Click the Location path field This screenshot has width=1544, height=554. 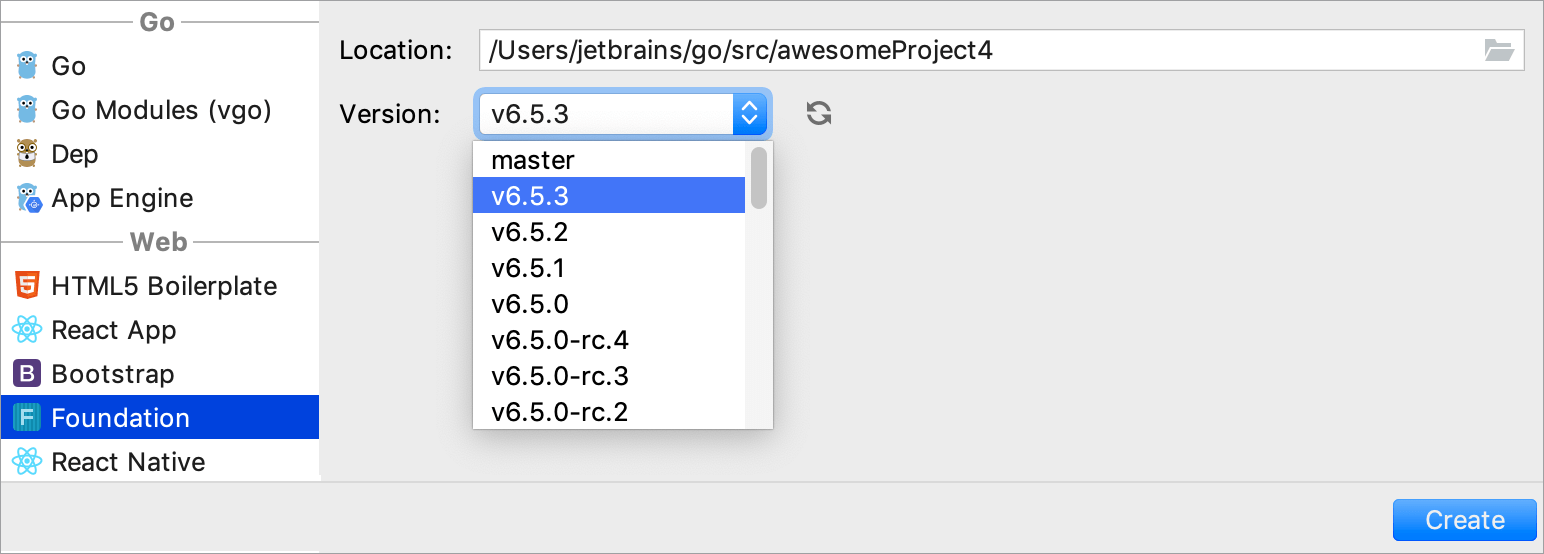(x=980, y=51)
